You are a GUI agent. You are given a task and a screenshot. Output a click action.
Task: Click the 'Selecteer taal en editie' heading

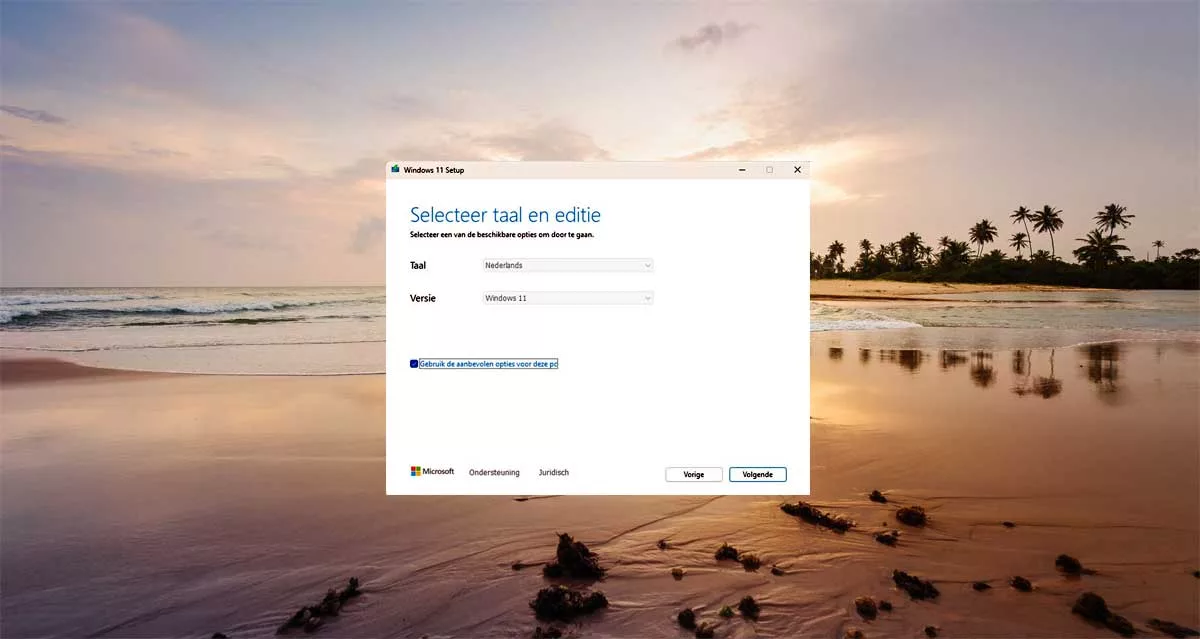click(x=505, y=215)
